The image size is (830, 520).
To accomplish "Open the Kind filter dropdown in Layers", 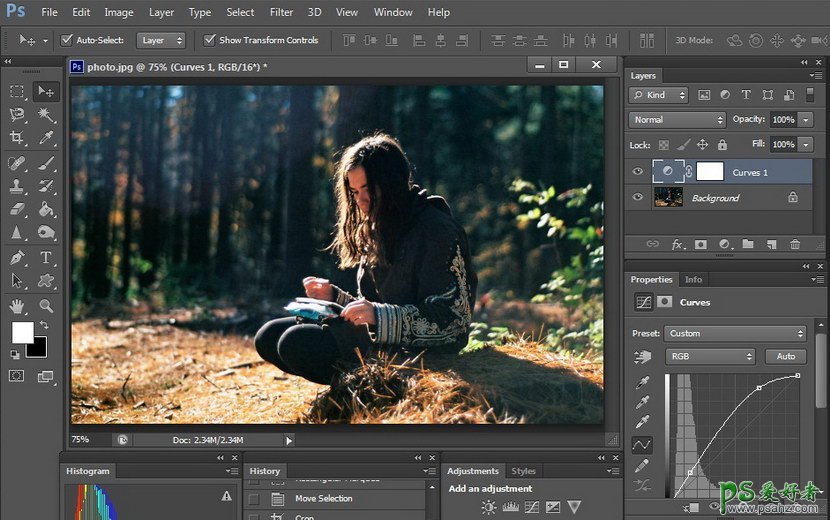I will (x=658, y=95).
